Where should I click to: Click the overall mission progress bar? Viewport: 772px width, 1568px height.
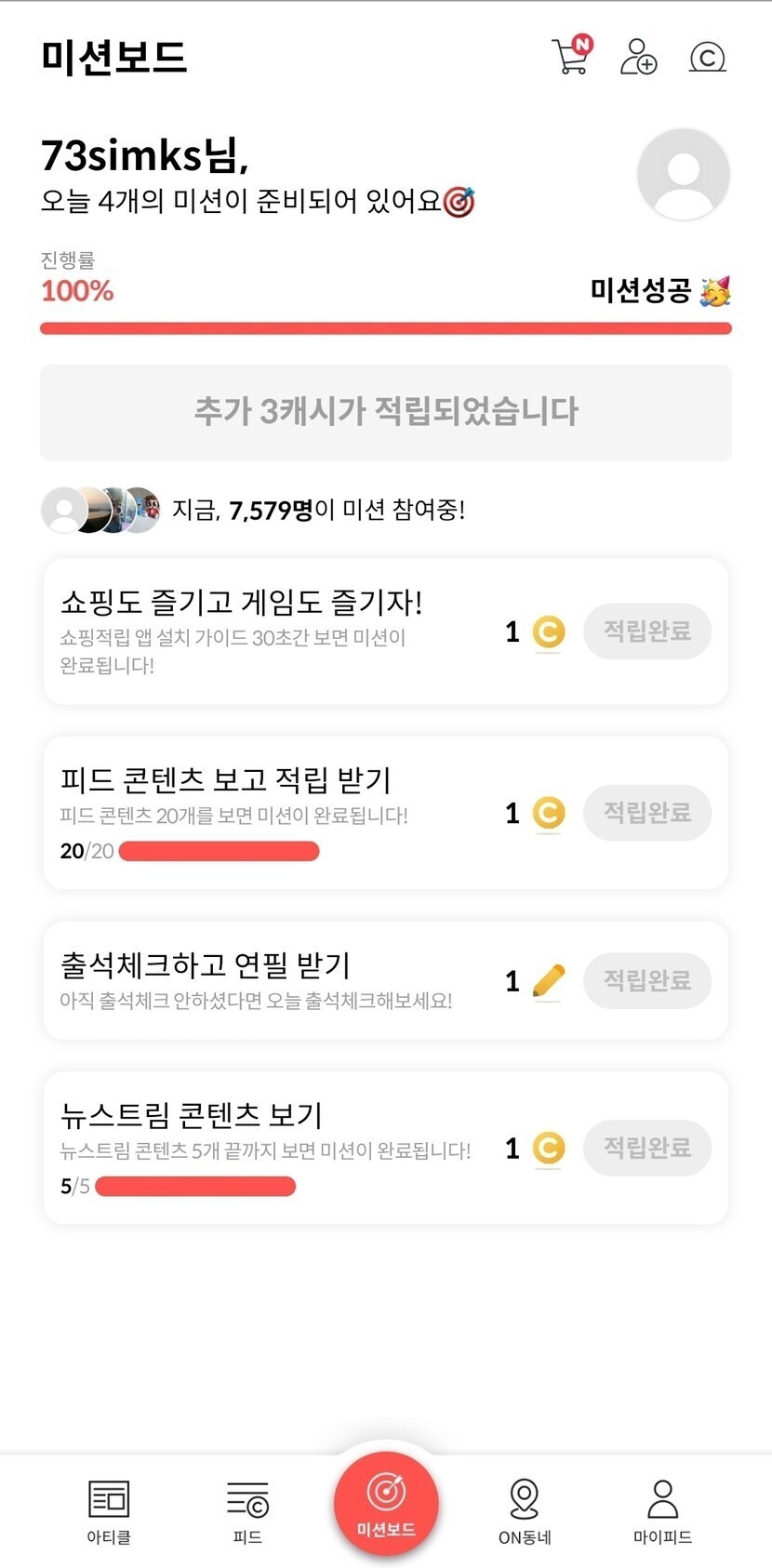(x=386, y=328)
